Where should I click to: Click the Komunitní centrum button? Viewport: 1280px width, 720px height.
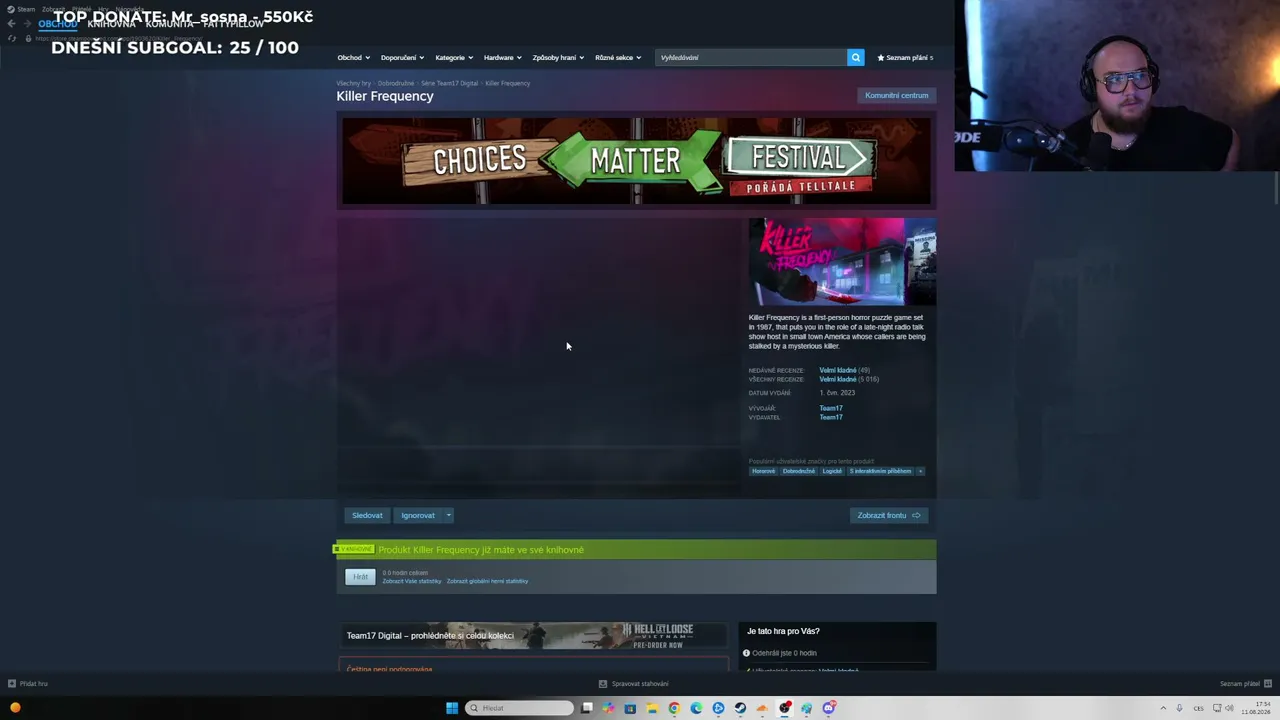(896, 95)
